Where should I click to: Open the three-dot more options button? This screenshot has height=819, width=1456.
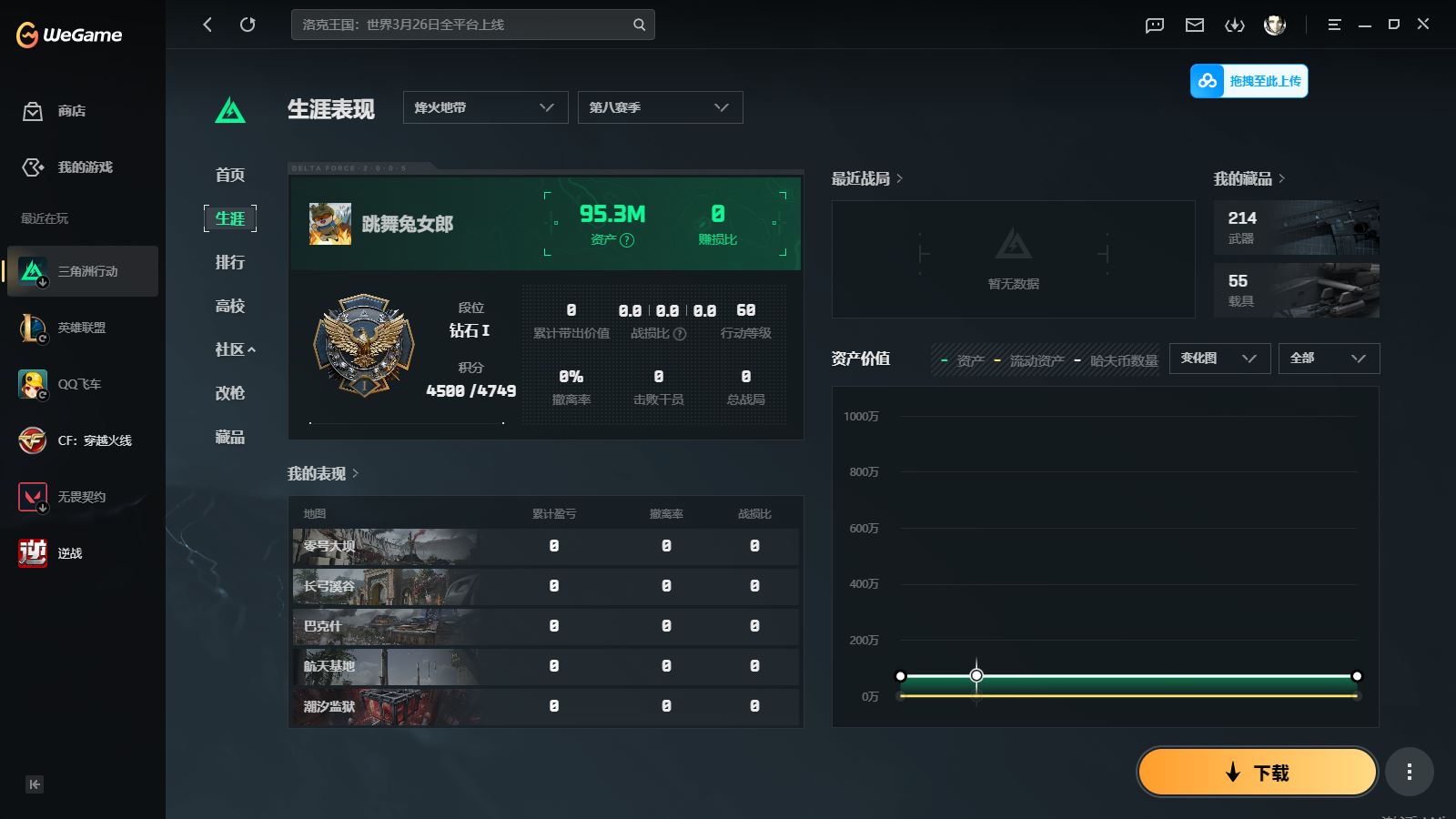tap(1409, 773)
